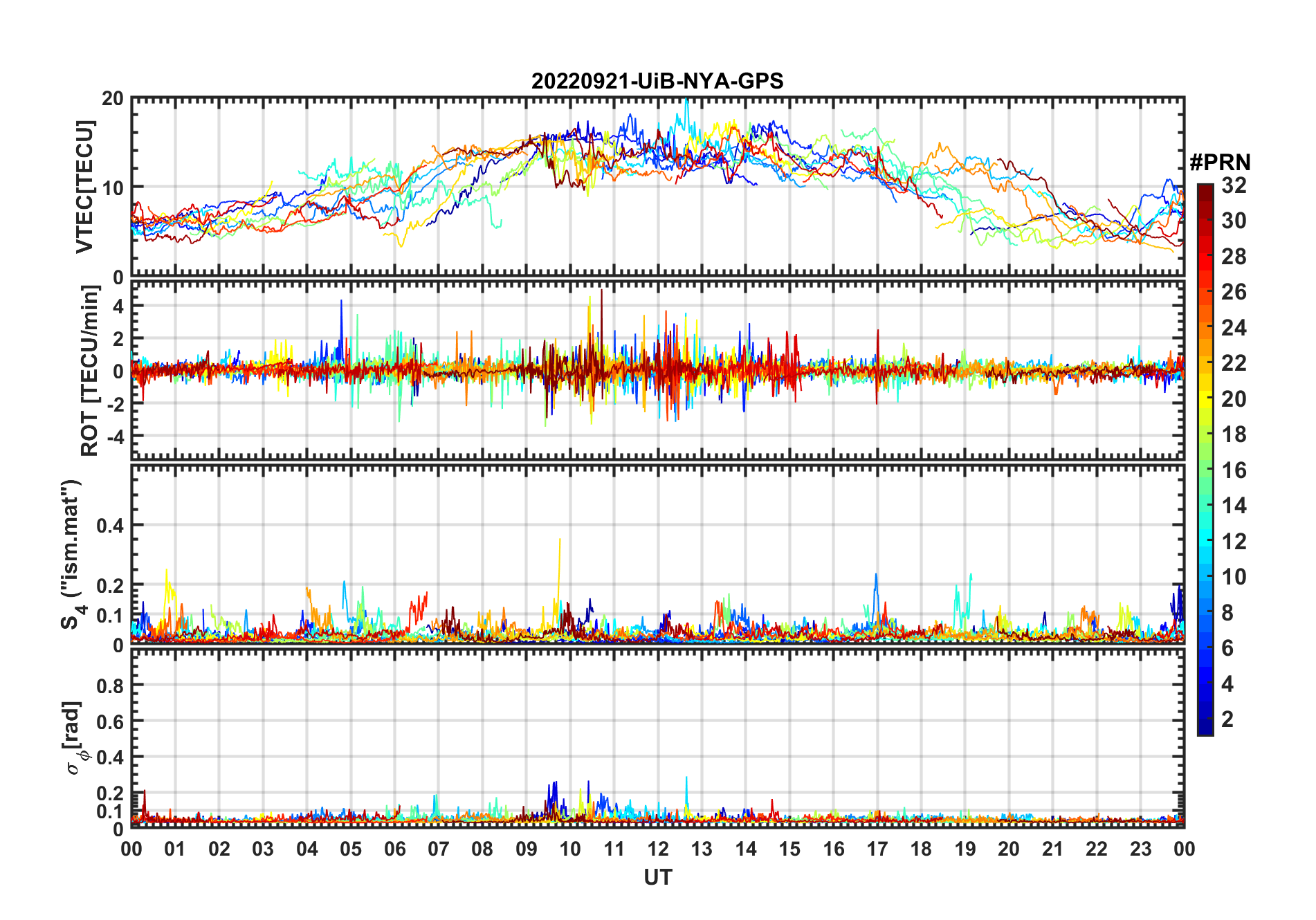Click x-axis tick label 19

pyautogui.click(x=965, y=849)
